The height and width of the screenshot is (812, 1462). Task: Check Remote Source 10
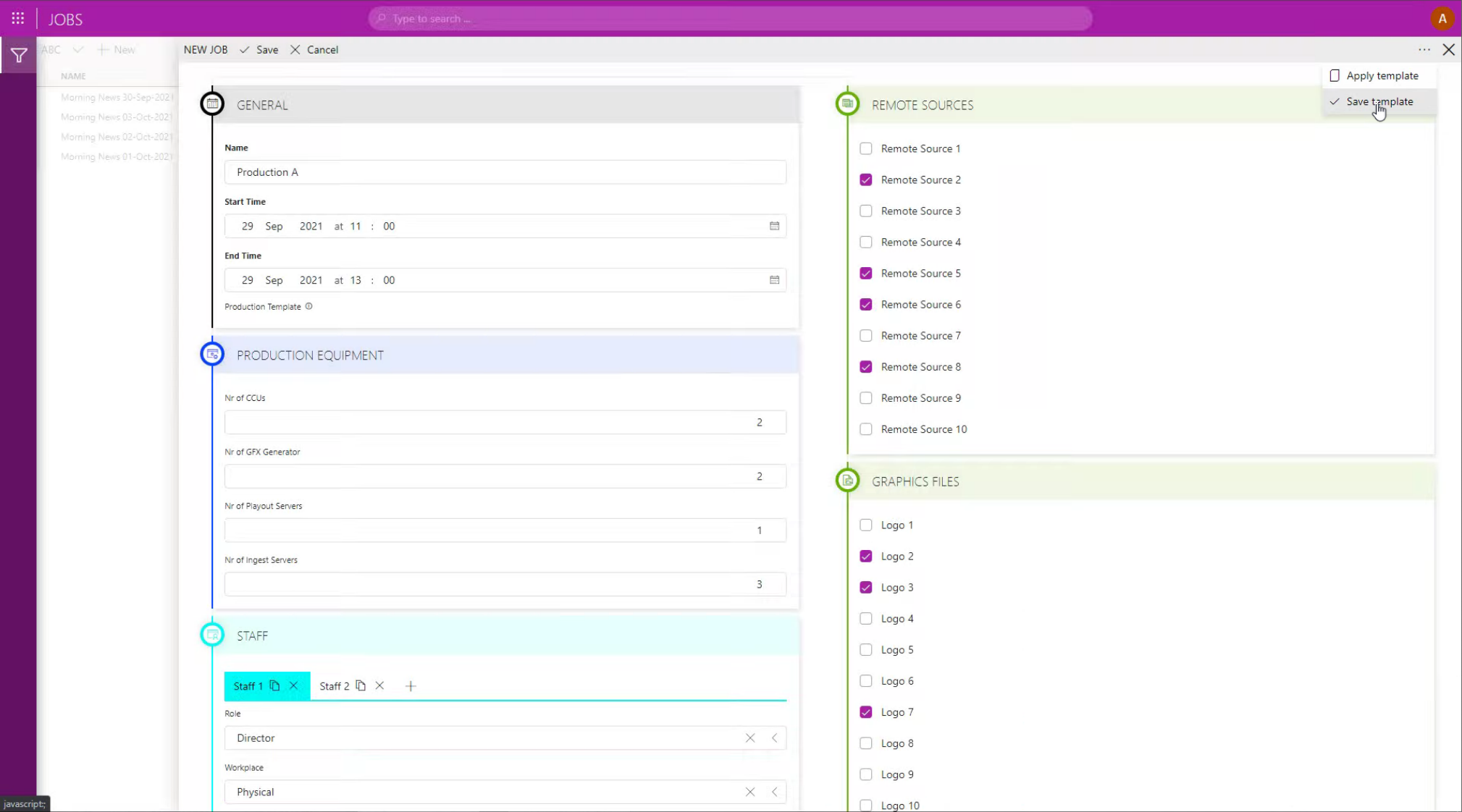[x=865, y=429]
